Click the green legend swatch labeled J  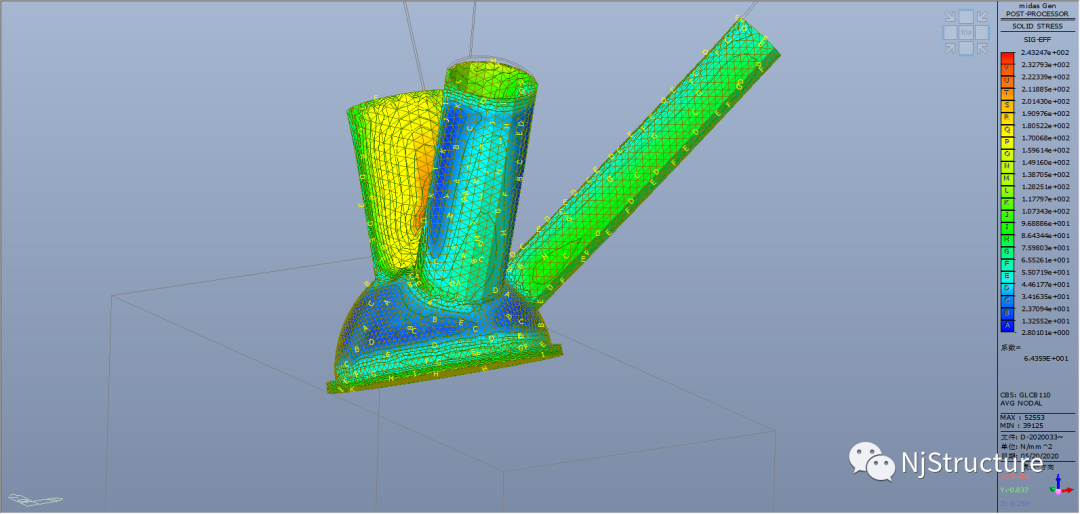tap(1007, 215)
